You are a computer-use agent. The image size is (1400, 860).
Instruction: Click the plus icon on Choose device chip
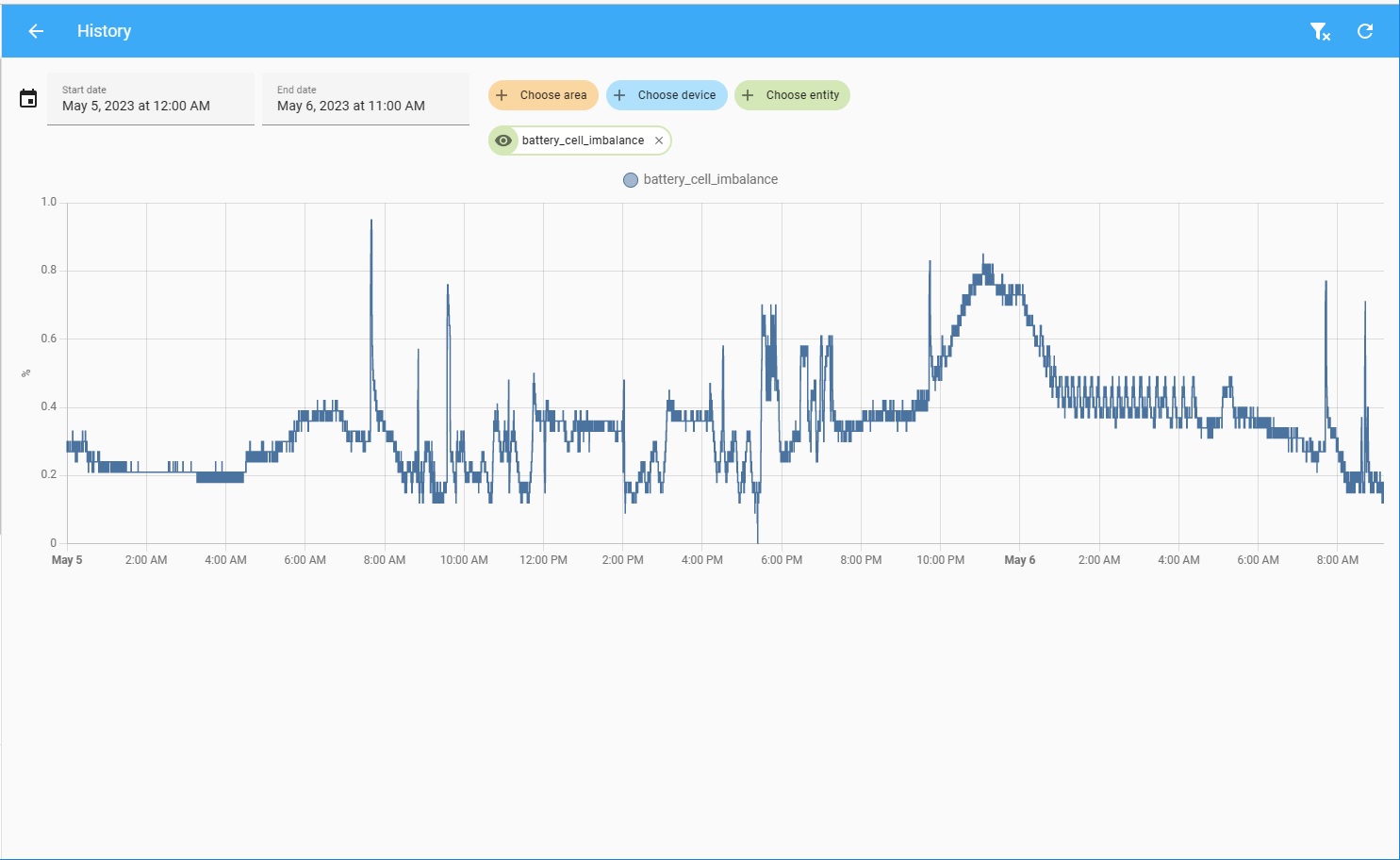tap(619, 95)
